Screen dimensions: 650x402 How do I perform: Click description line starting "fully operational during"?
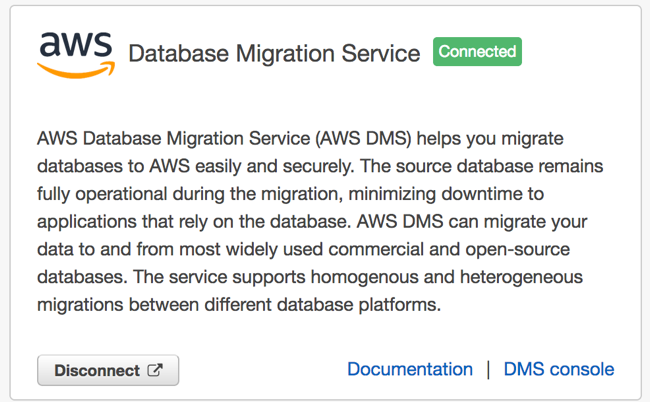coord(291,194)
